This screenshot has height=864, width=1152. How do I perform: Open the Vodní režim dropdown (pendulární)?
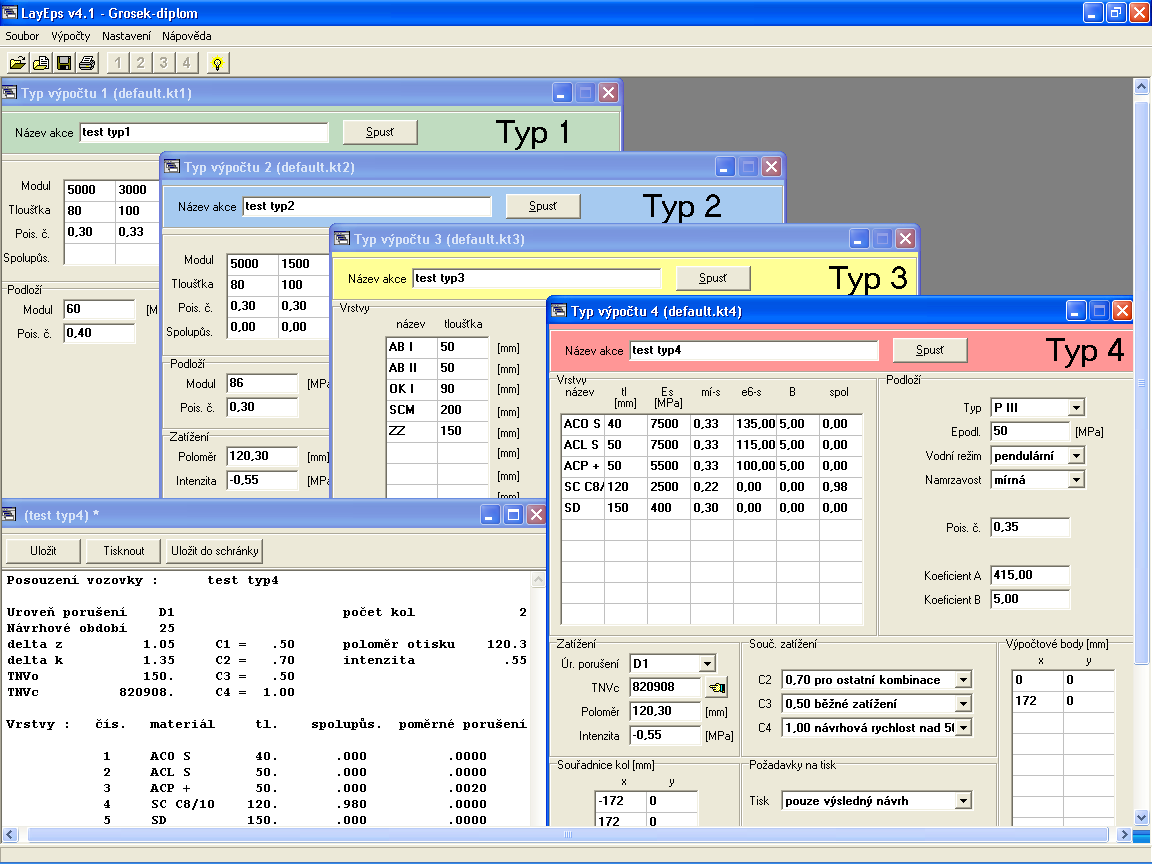(1076, 456)
